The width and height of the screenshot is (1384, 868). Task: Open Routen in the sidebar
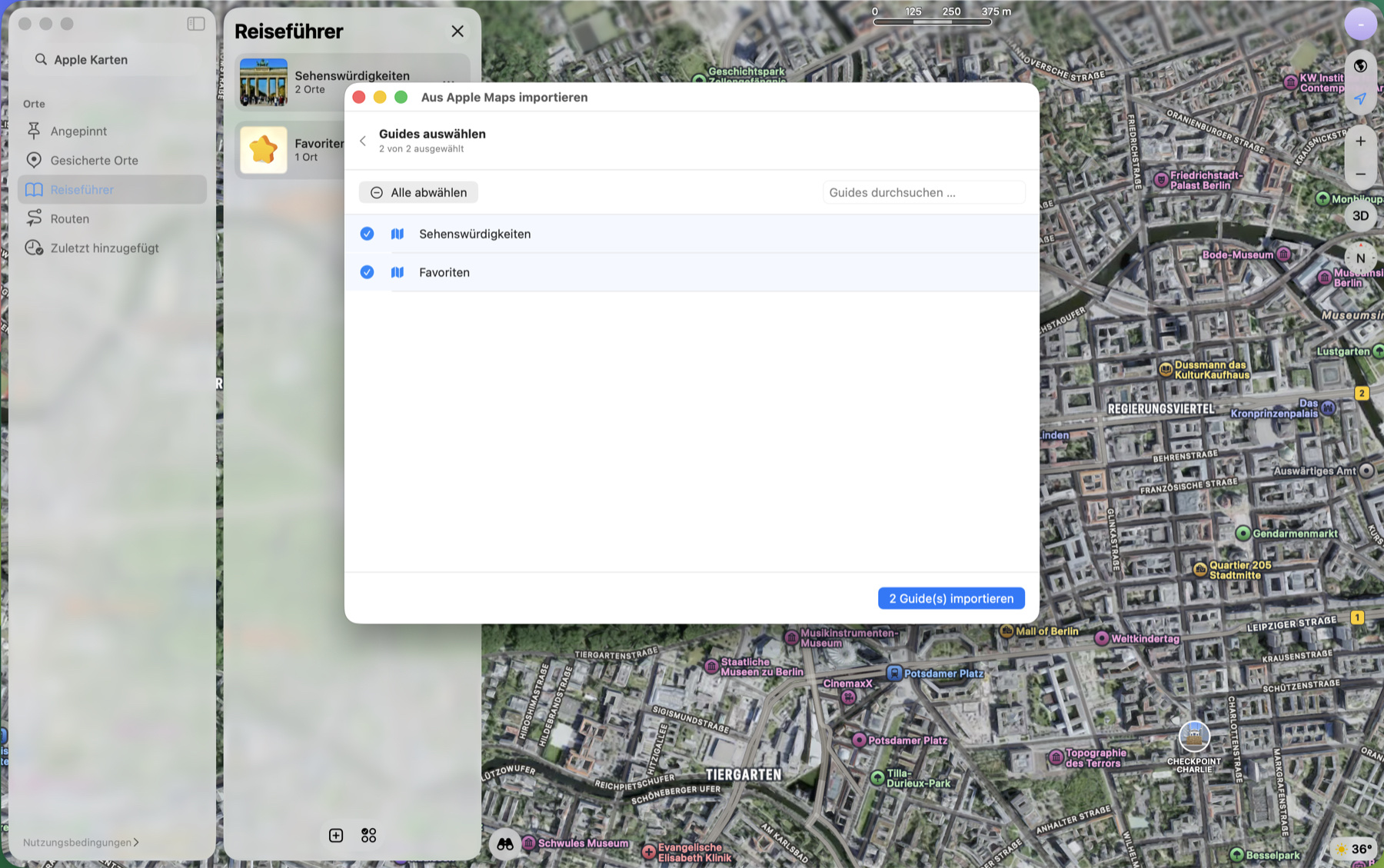111,219
